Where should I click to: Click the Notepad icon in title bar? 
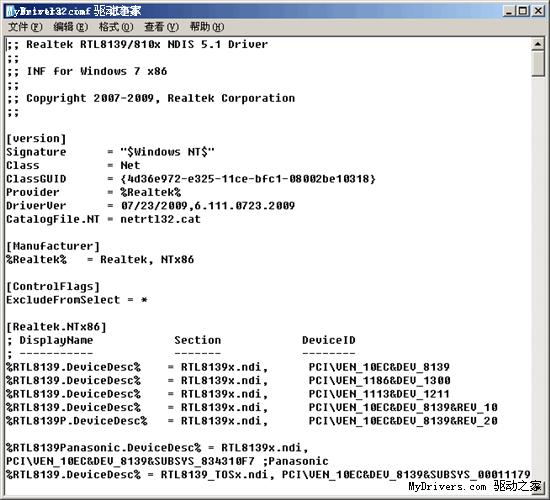coord(10,12)
